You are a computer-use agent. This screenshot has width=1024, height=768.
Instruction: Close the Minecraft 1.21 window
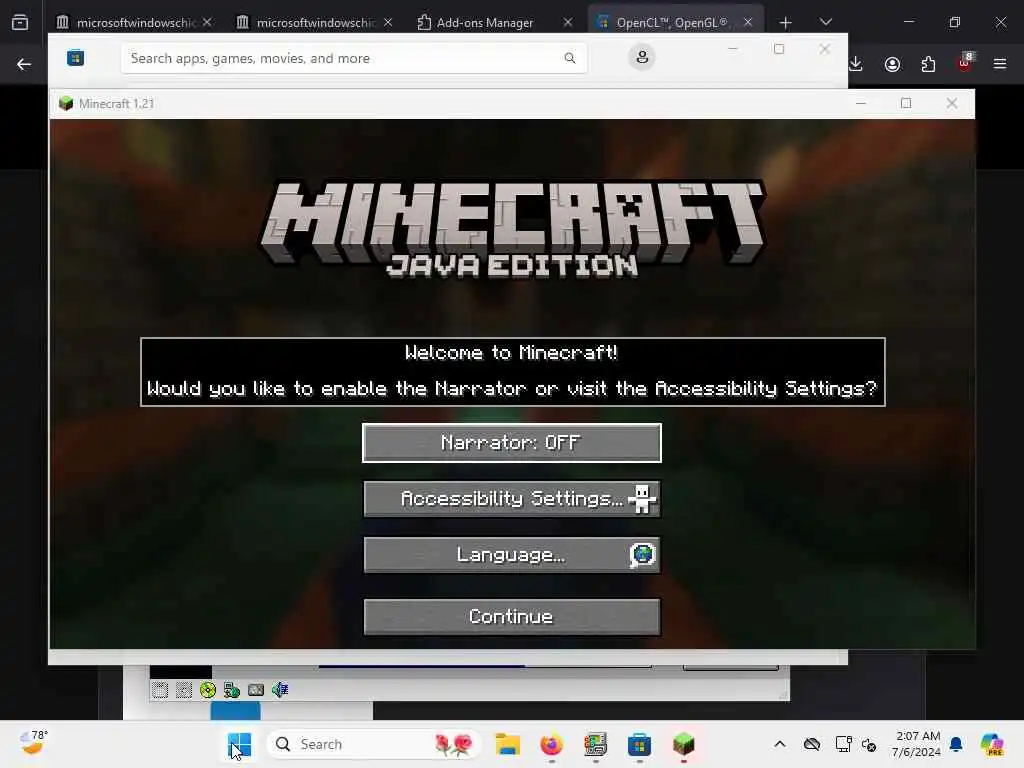952,103
